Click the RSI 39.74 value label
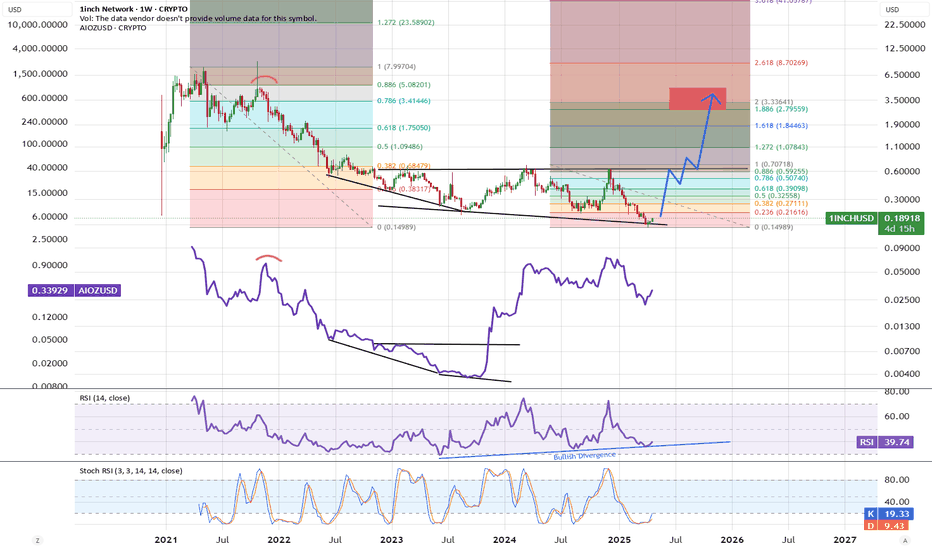 pos(885,442)
